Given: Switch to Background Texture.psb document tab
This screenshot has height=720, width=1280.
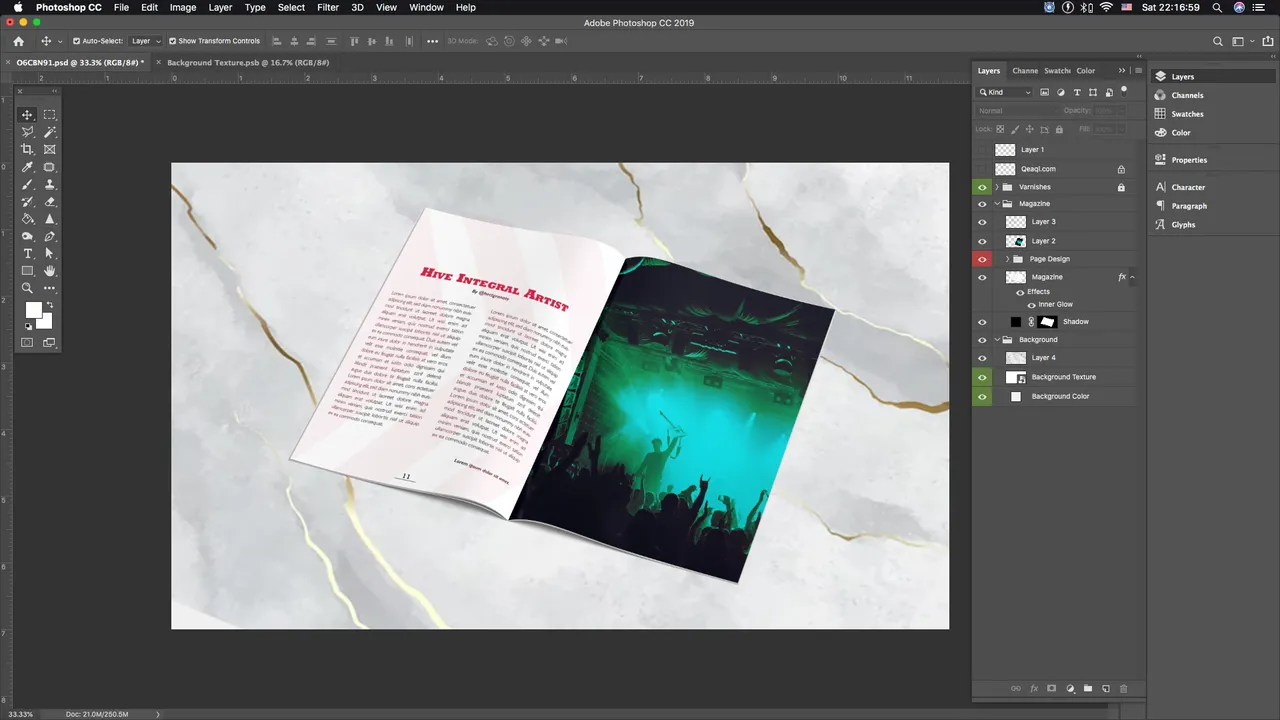Looking at the screenshot, I should 248,62.
